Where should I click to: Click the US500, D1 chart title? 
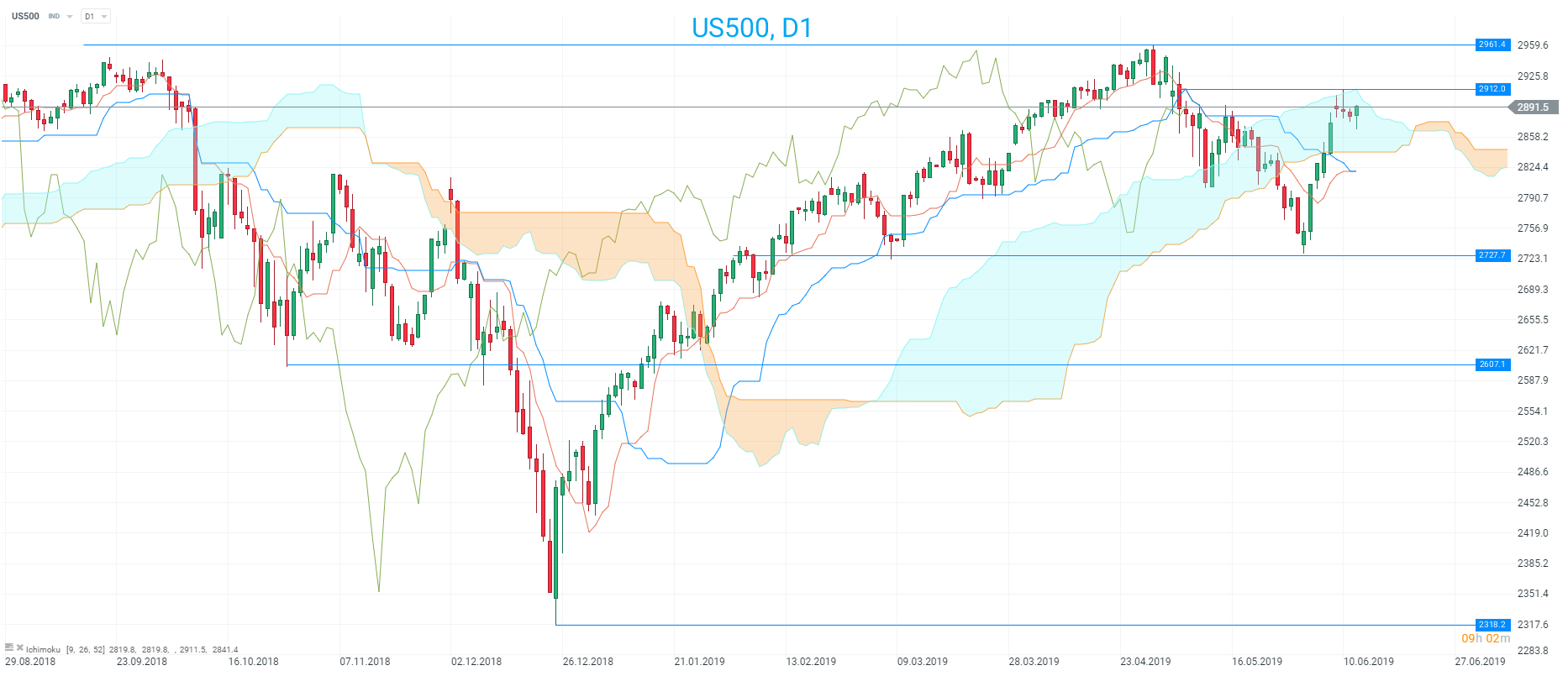tap(751, 28)
